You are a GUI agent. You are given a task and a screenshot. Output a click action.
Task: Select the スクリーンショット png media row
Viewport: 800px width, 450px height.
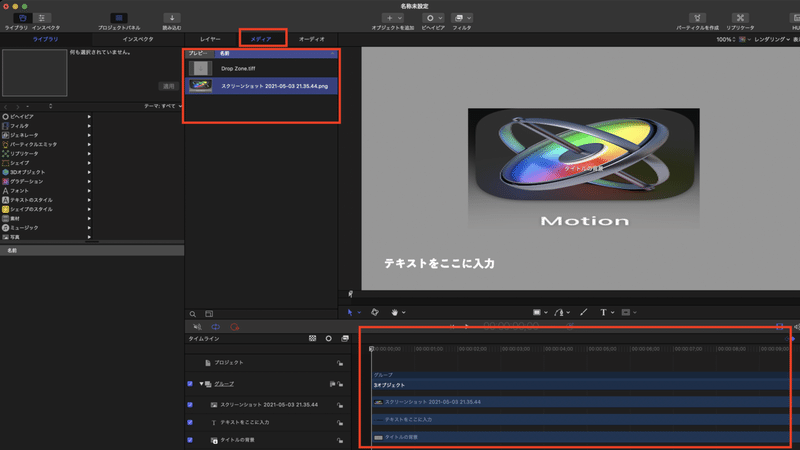[x=261, y=86]
